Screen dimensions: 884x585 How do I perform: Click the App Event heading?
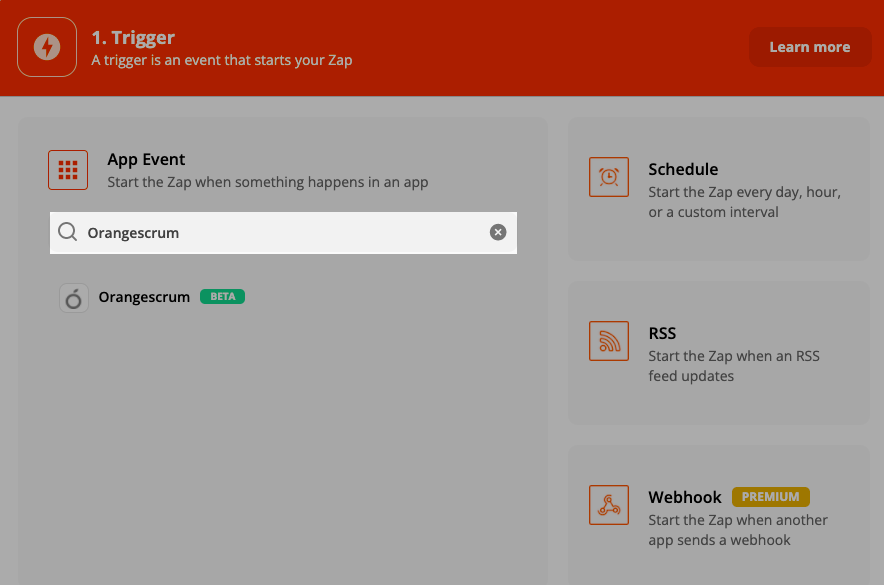[x=146, y=159]
